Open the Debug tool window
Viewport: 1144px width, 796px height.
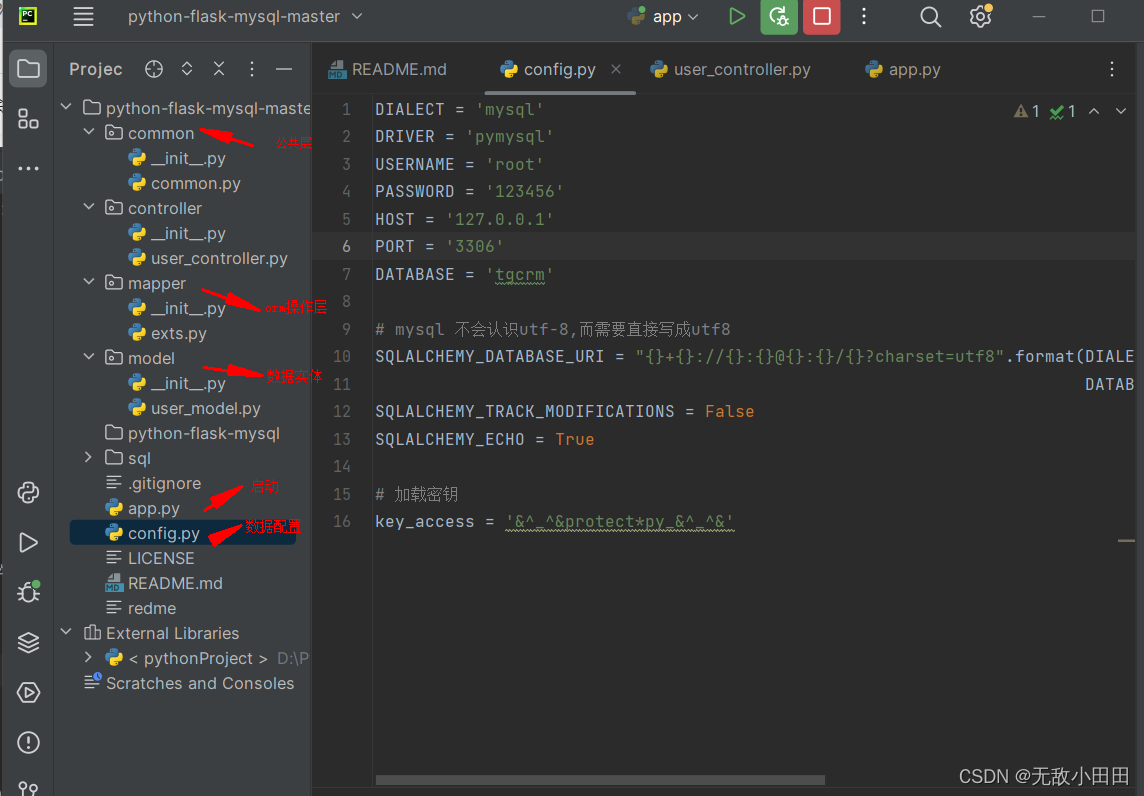coord(27,591)
